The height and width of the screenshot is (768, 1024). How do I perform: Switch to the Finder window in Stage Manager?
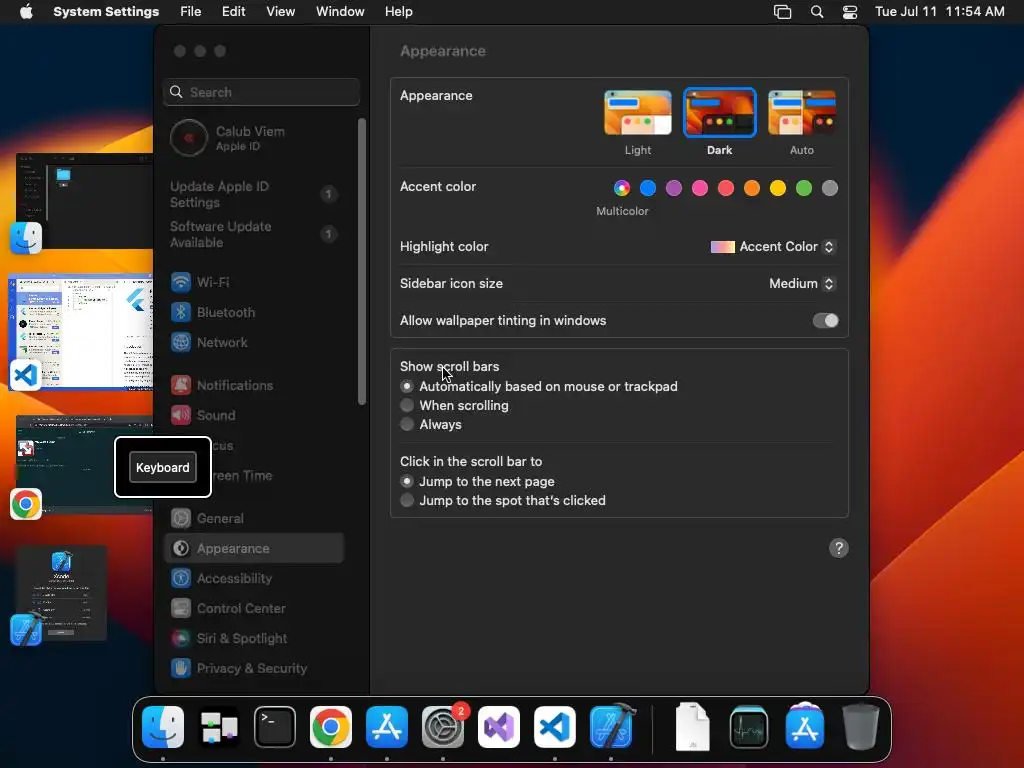pyautogui.click(x=84, y=200)
